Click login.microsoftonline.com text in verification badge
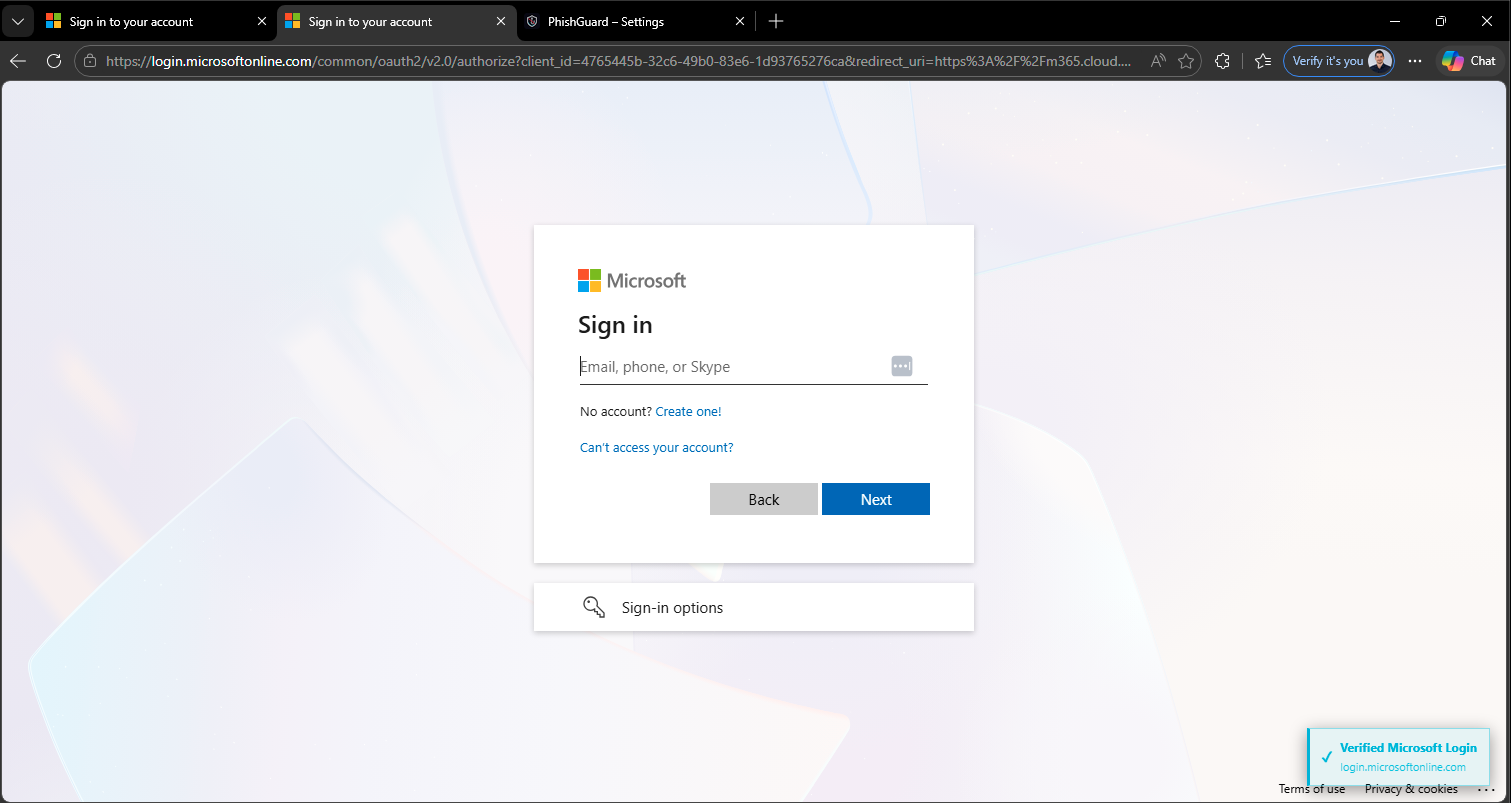This screenshot has width=1511, height=803. pos(1403,767)
